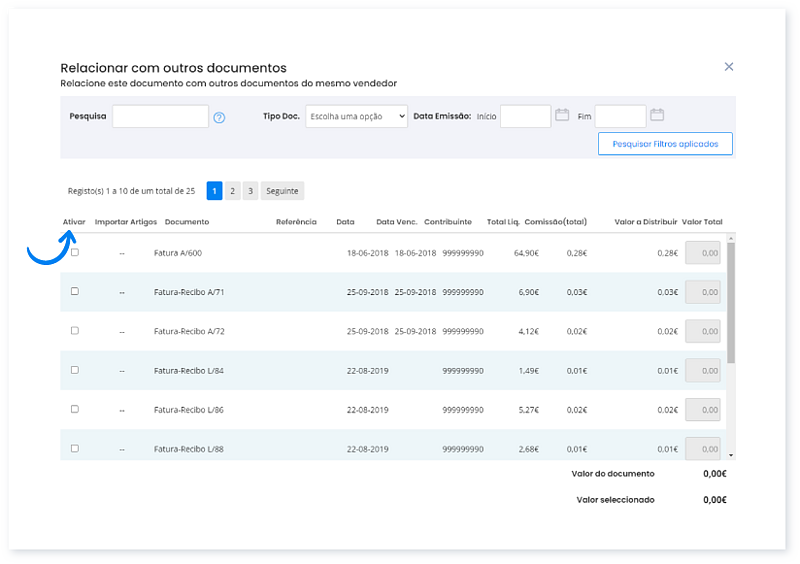Click the Início date input field
Screen dimensions: 800x564
525,116
